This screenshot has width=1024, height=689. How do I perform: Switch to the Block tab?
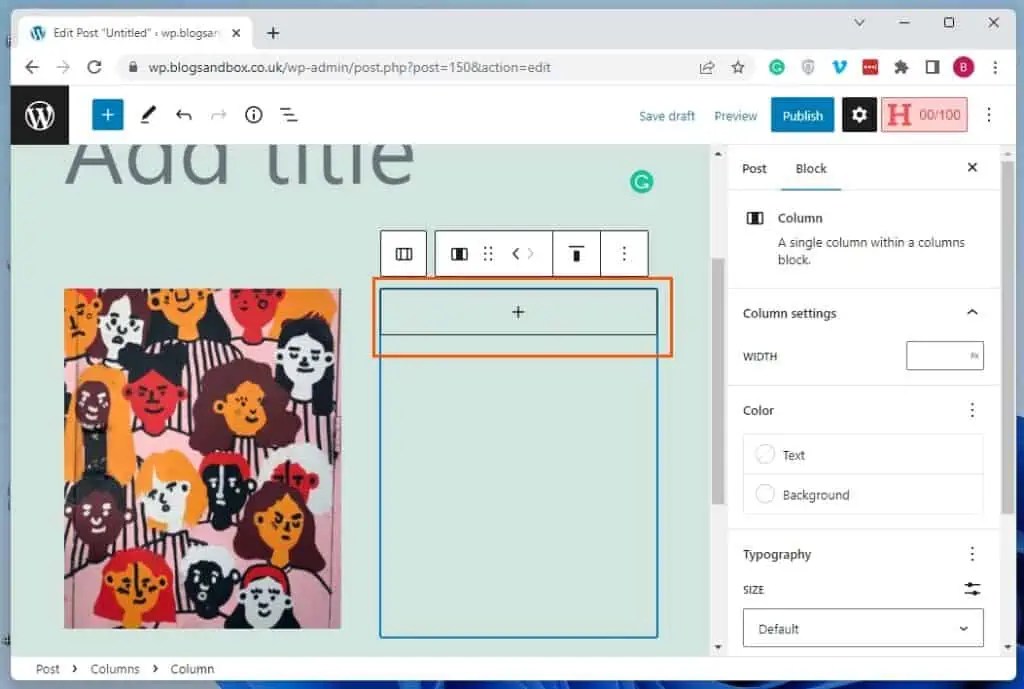[x=810, y=168]
